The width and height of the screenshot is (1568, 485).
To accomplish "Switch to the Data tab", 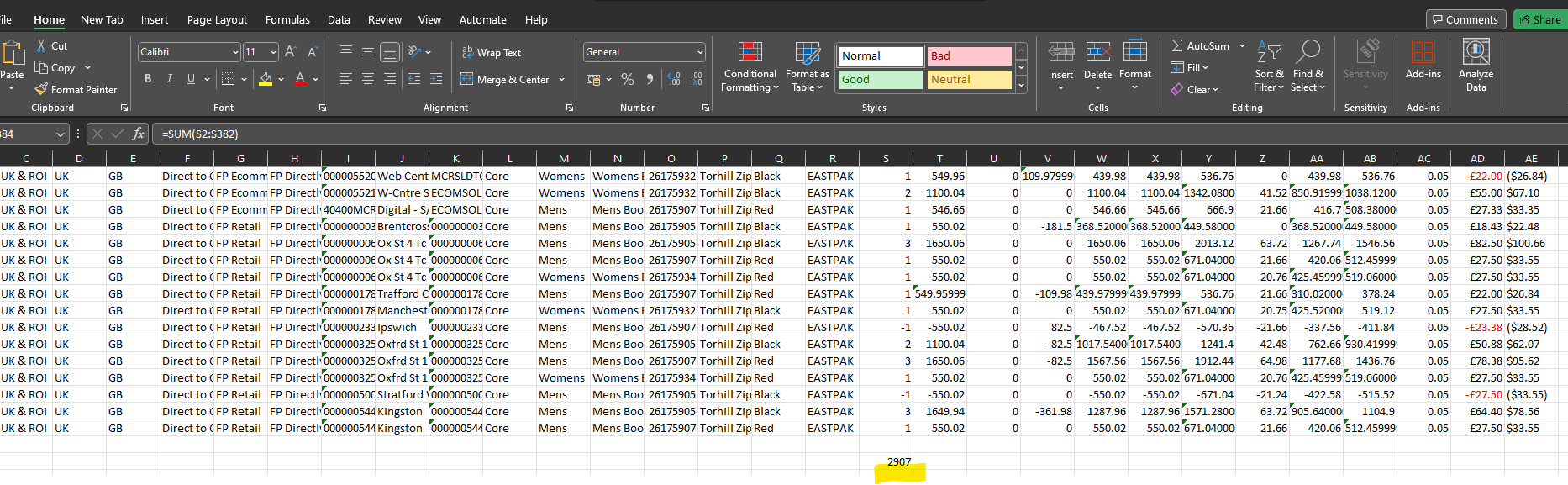I will pyautogui.click(x=339, y=19).
